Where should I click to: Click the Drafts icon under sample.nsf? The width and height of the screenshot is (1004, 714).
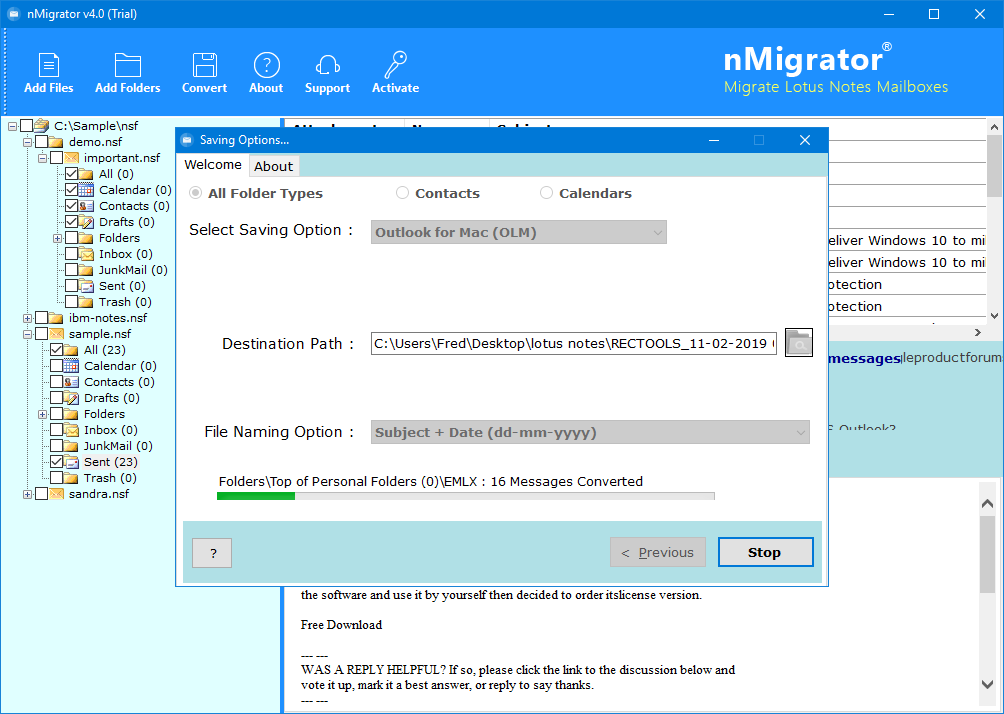[72, 398]
